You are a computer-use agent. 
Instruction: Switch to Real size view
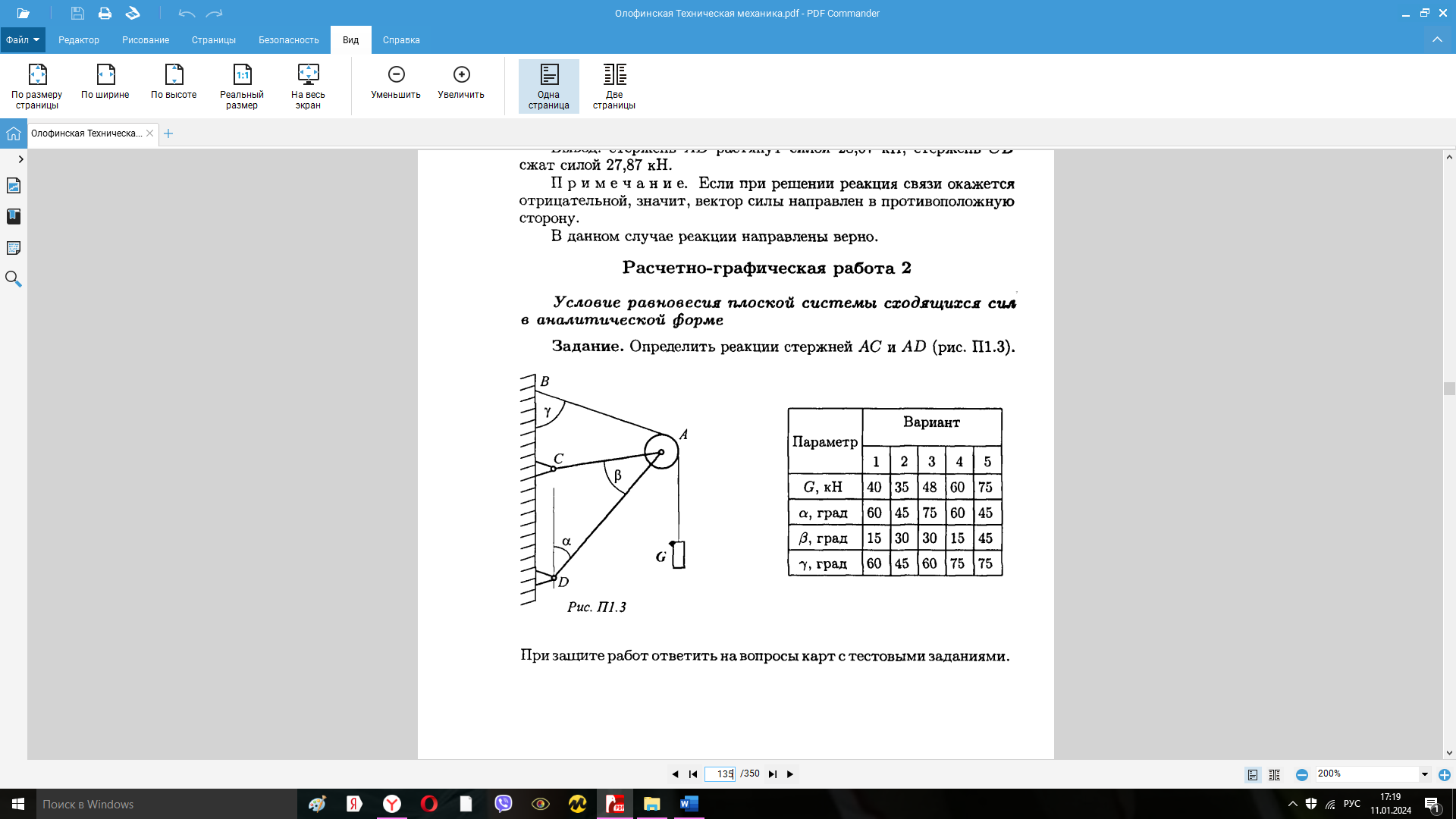tap(242, 75)
